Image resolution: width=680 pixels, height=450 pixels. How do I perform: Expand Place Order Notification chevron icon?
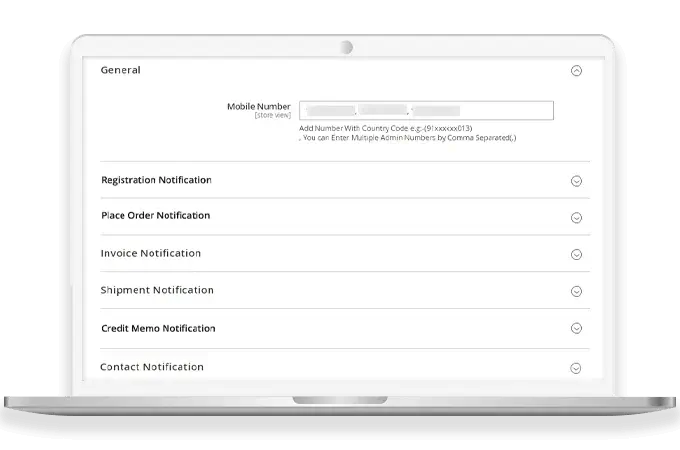576,218
